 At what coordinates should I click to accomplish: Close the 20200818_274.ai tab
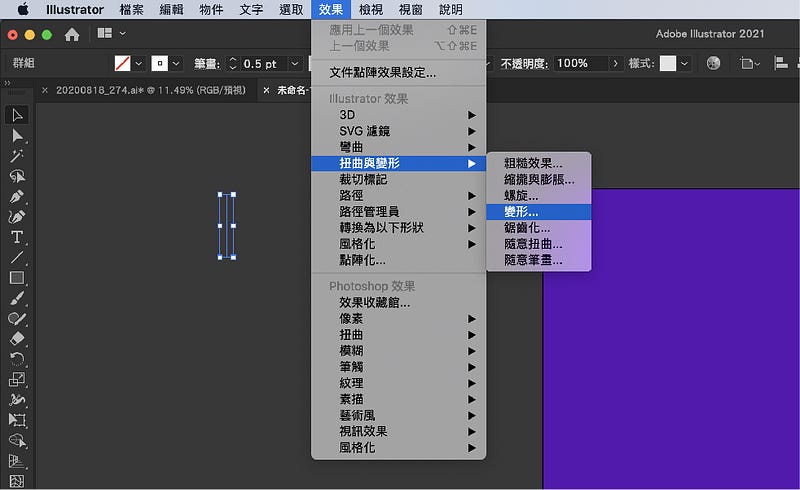coord(45,90)
